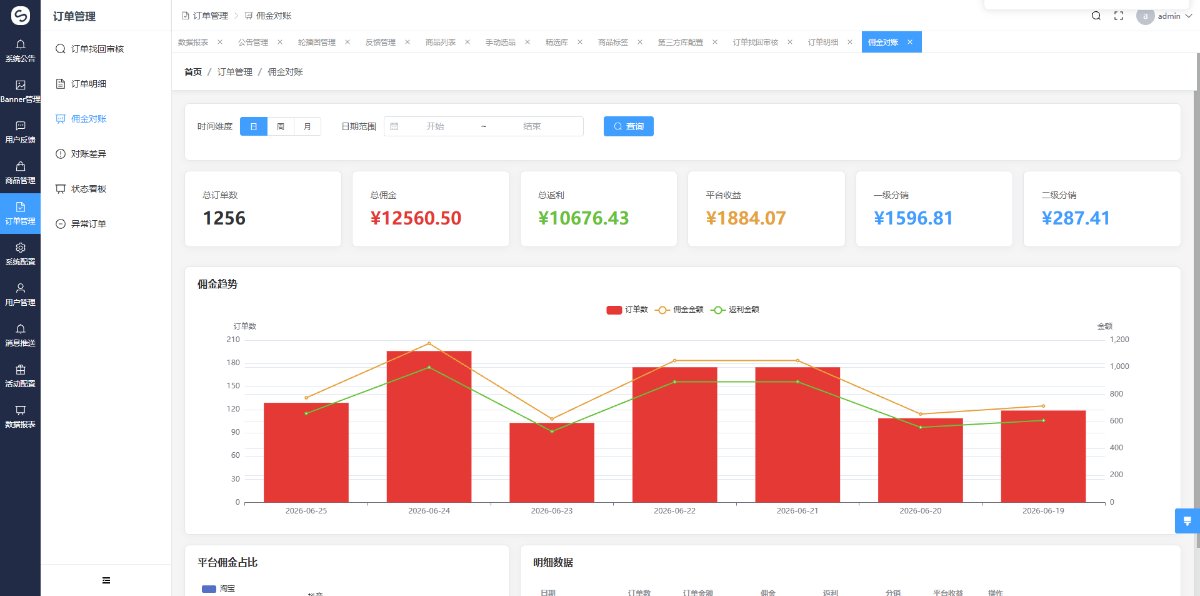
Task: Toggle fullscreen icon in the header
Action: click(x=1119, y=16)
